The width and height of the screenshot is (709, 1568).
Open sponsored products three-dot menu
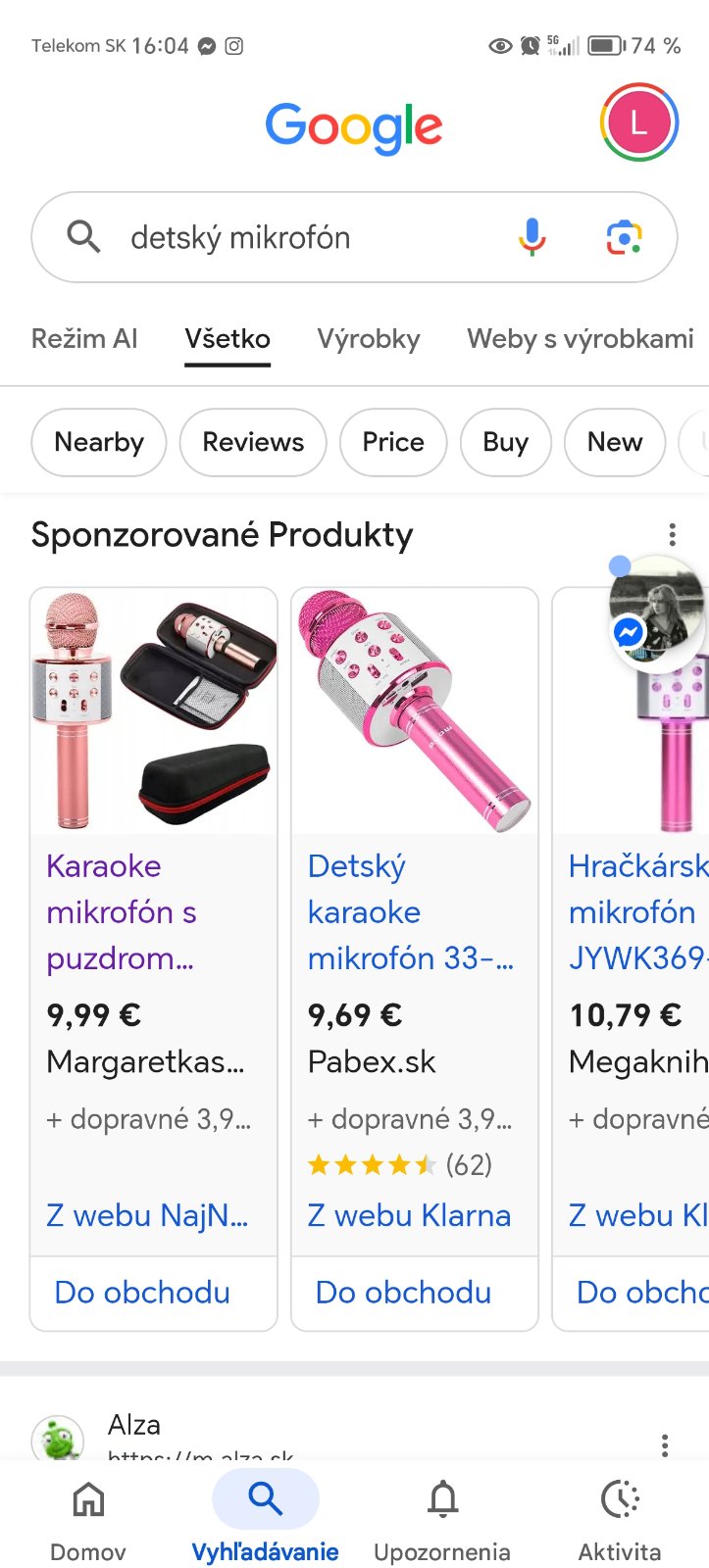click(672, 534)
